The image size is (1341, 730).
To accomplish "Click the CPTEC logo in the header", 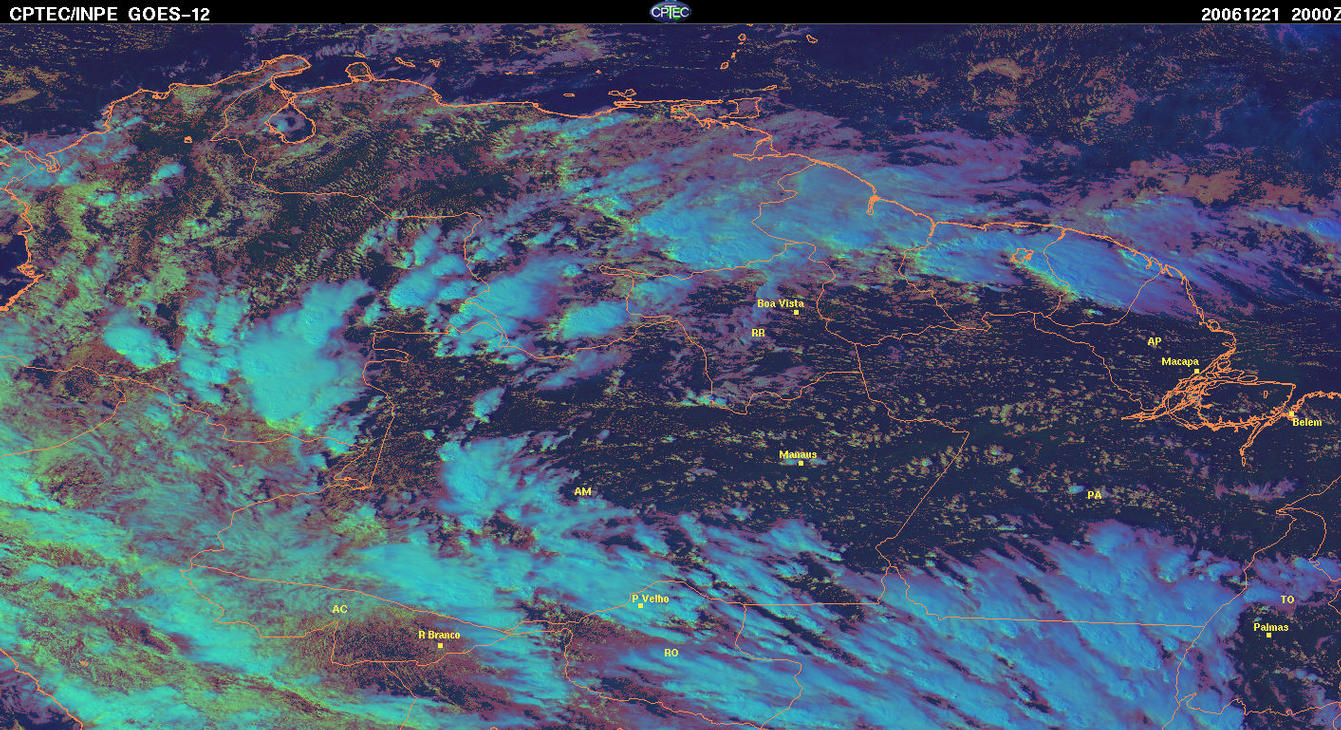I will coord(670,11).
